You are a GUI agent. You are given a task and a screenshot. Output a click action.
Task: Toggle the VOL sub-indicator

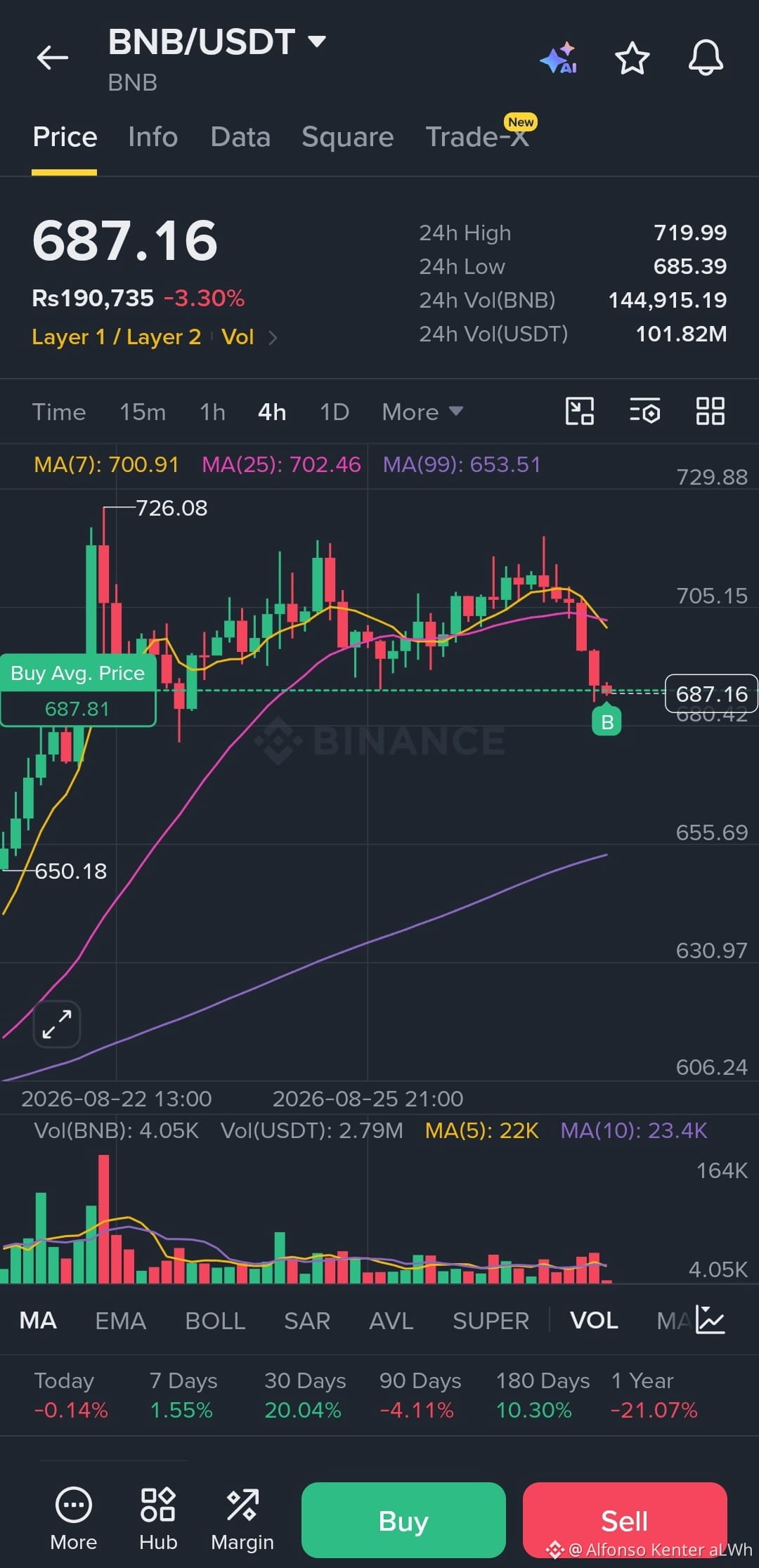594,1321
